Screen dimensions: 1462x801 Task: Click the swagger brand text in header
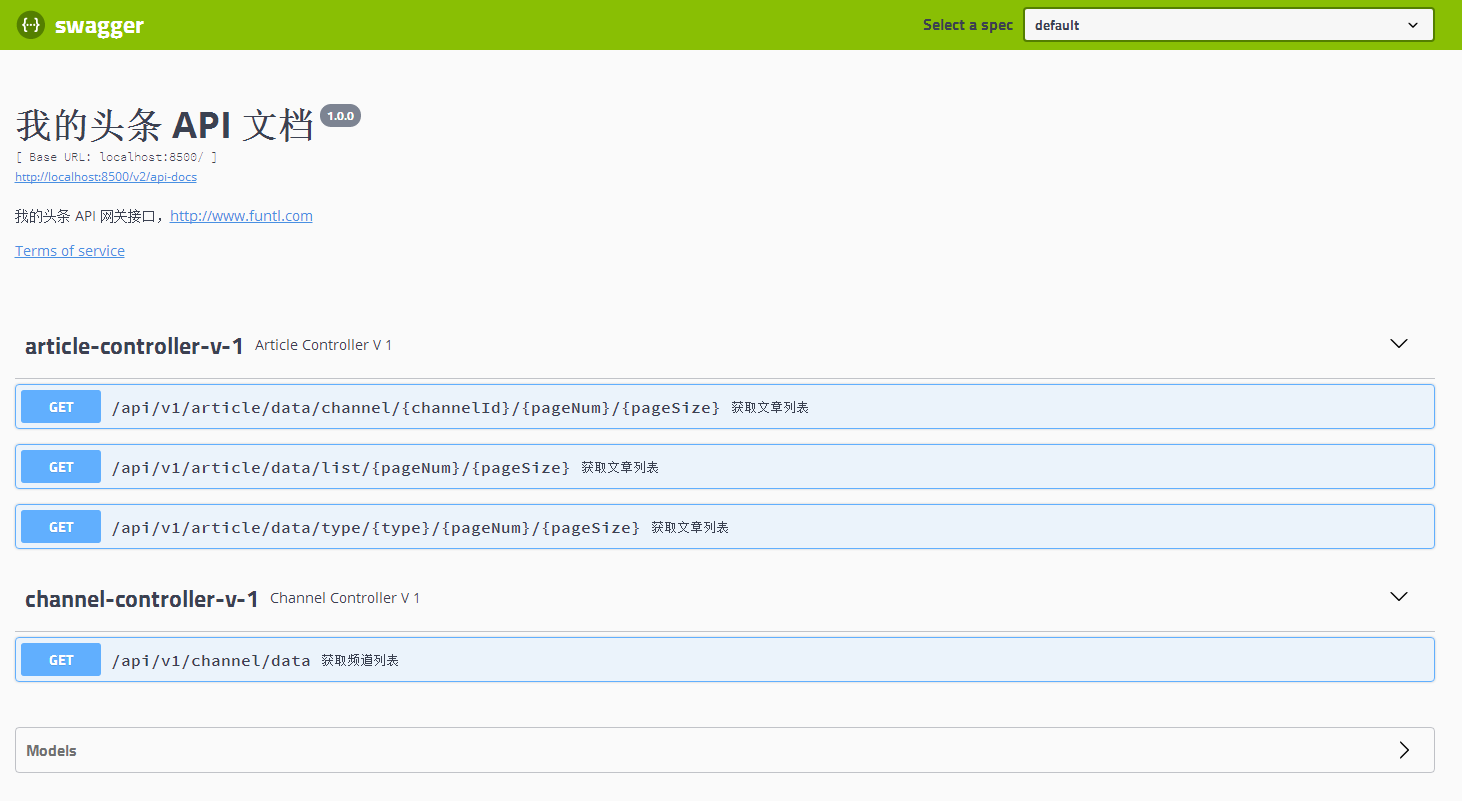99,26
